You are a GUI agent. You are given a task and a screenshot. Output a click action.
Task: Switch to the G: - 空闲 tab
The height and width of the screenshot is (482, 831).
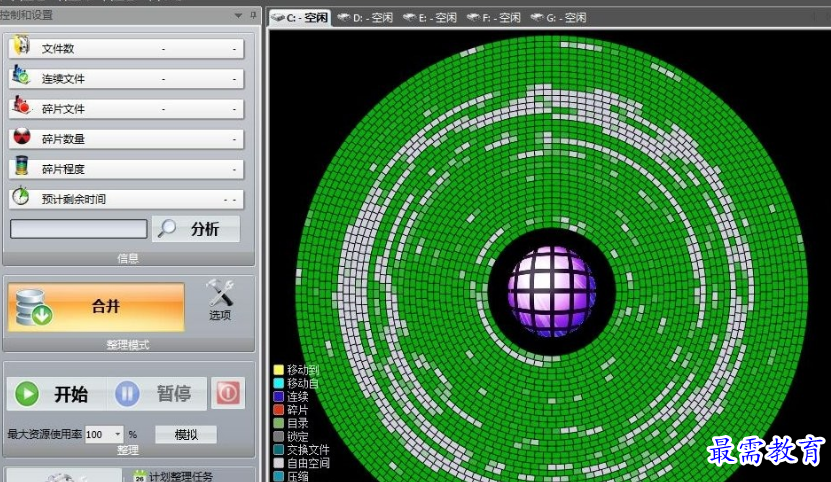(559, 17)
